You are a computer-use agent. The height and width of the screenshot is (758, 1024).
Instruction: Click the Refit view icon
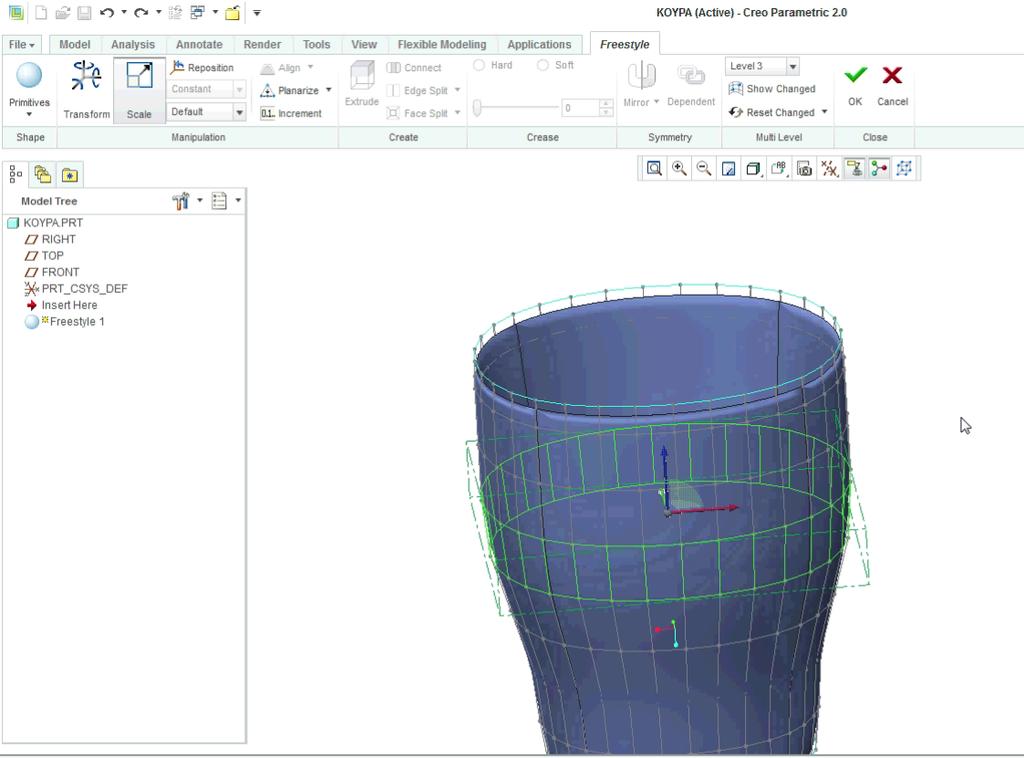click(x=654, y=168)
